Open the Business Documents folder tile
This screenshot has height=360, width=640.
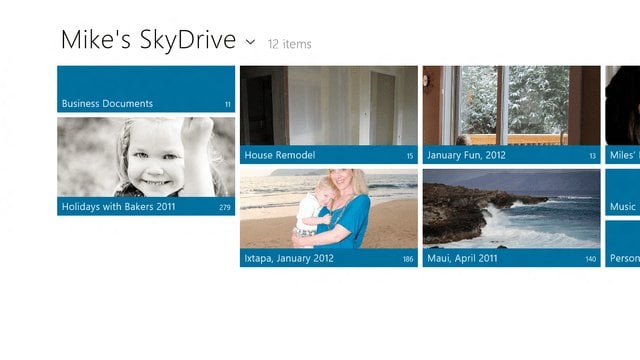pos(146,89)
